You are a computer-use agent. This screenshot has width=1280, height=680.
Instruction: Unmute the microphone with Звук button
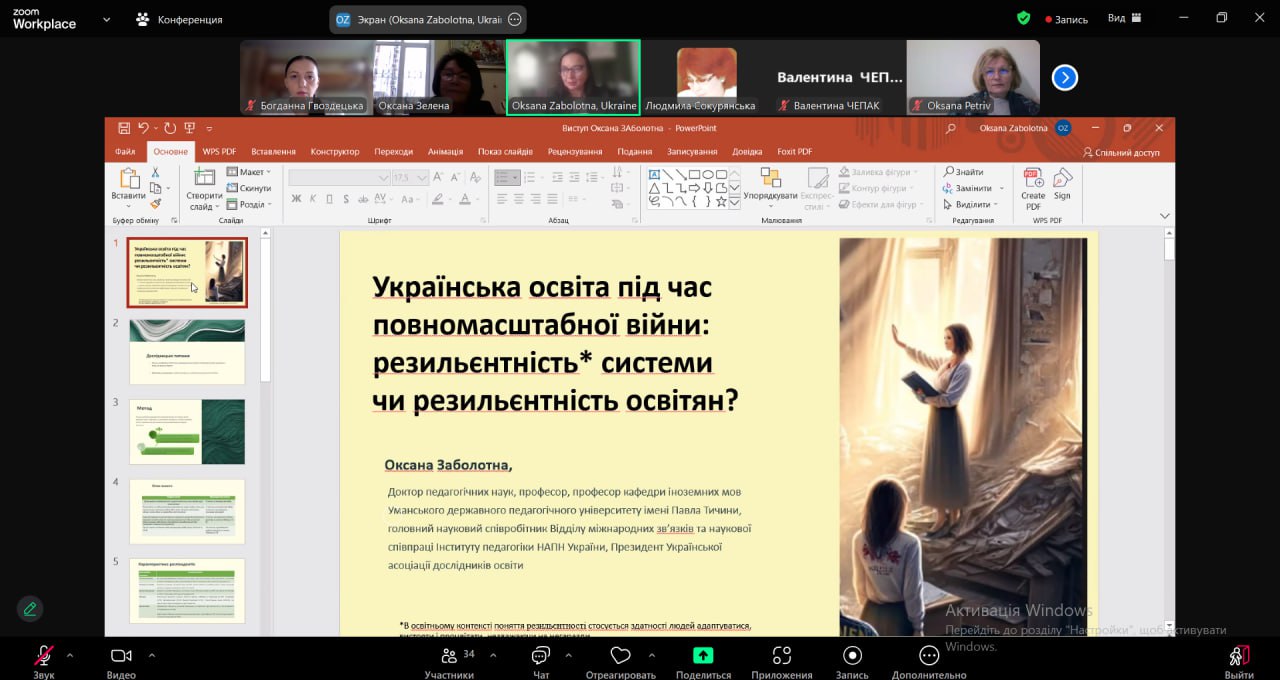(43, 656)
